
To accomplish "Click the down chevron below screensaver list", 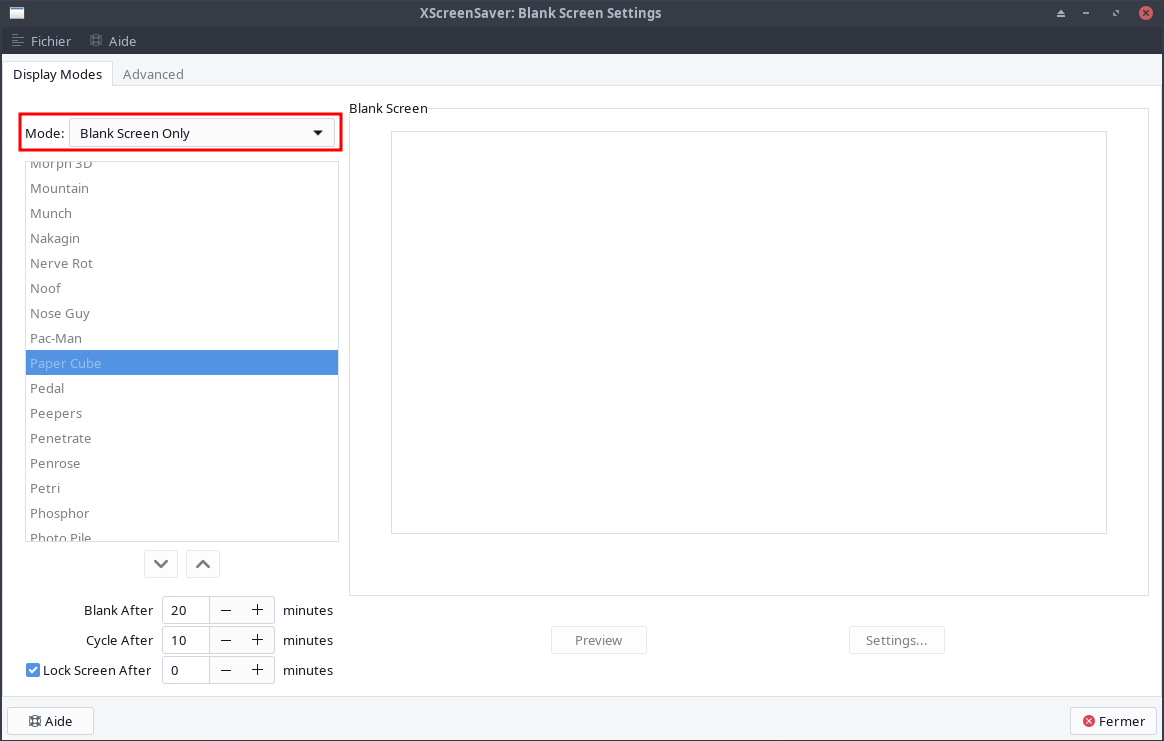I will tap(161, 564).
